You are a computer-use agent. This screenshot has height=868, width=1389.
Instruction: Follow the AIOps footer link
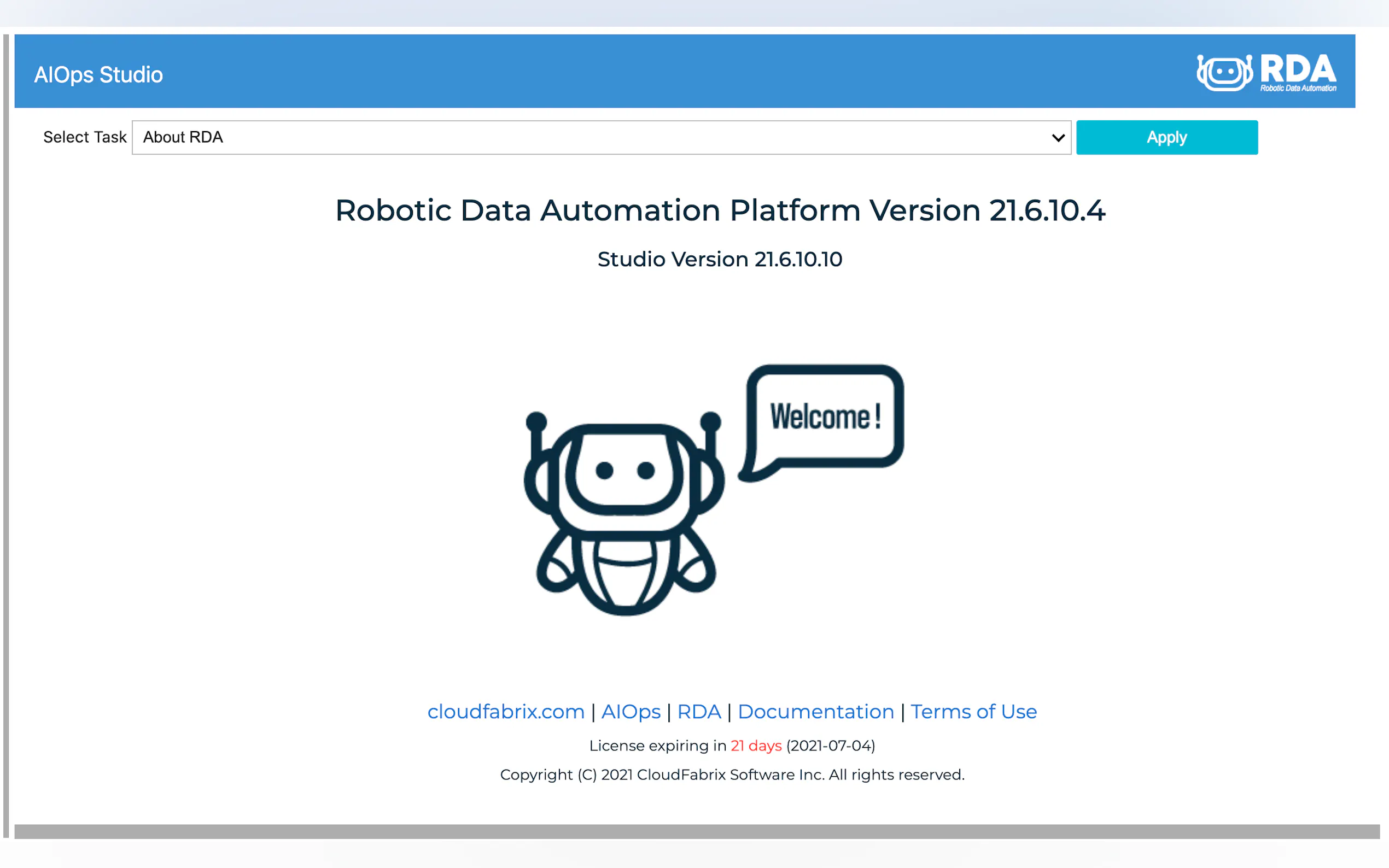631,712
